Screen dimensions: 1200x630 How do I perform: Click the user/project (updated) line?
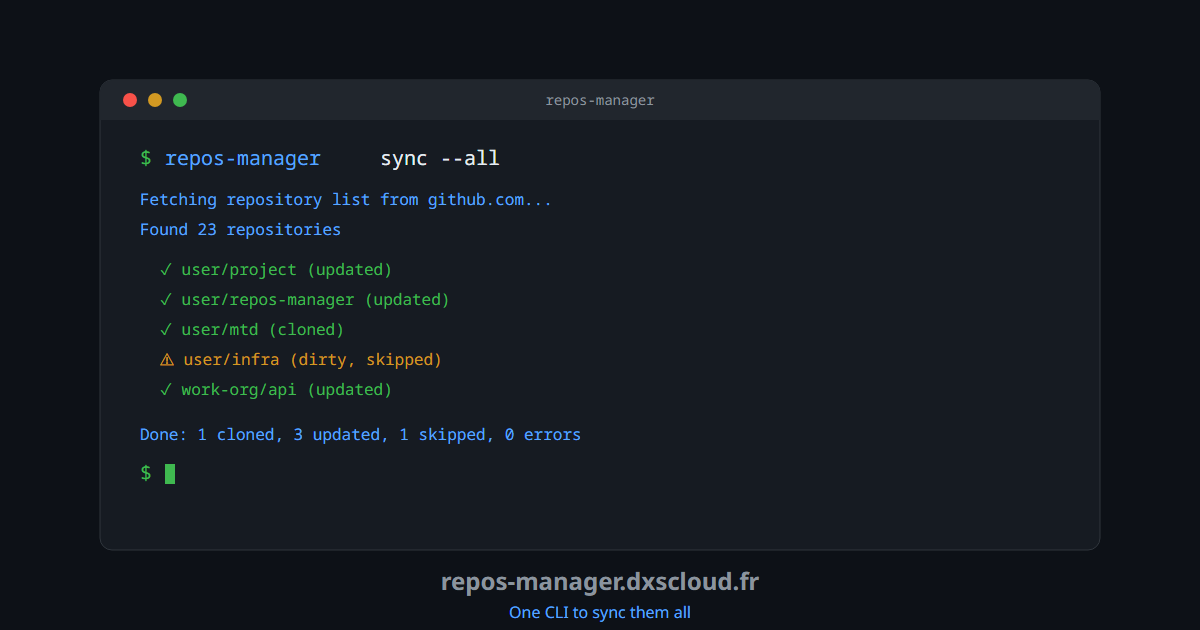(276, 270)
